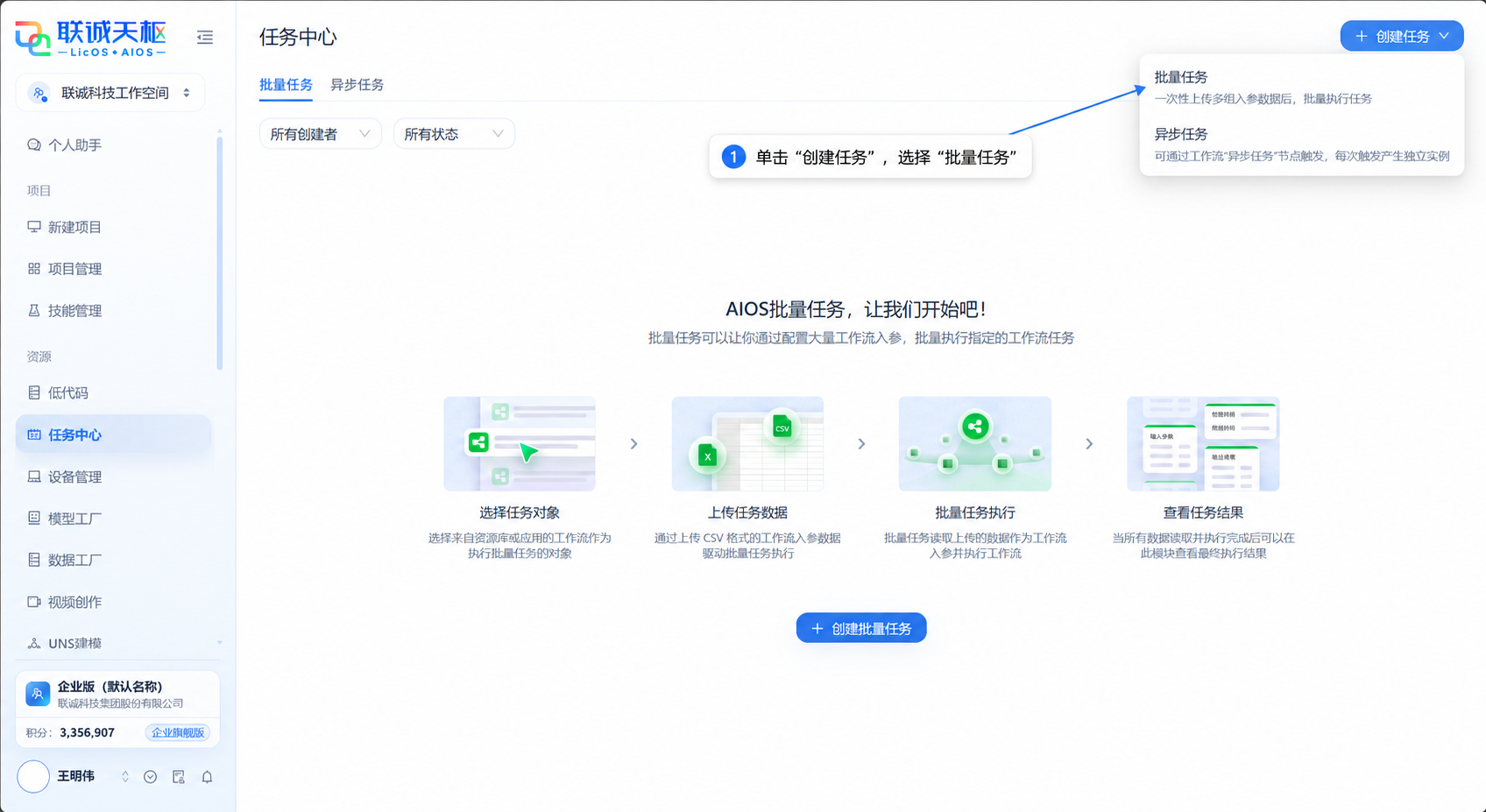
Task: Choose 异步任务 from the create menu
Action: click(1302, 145)
